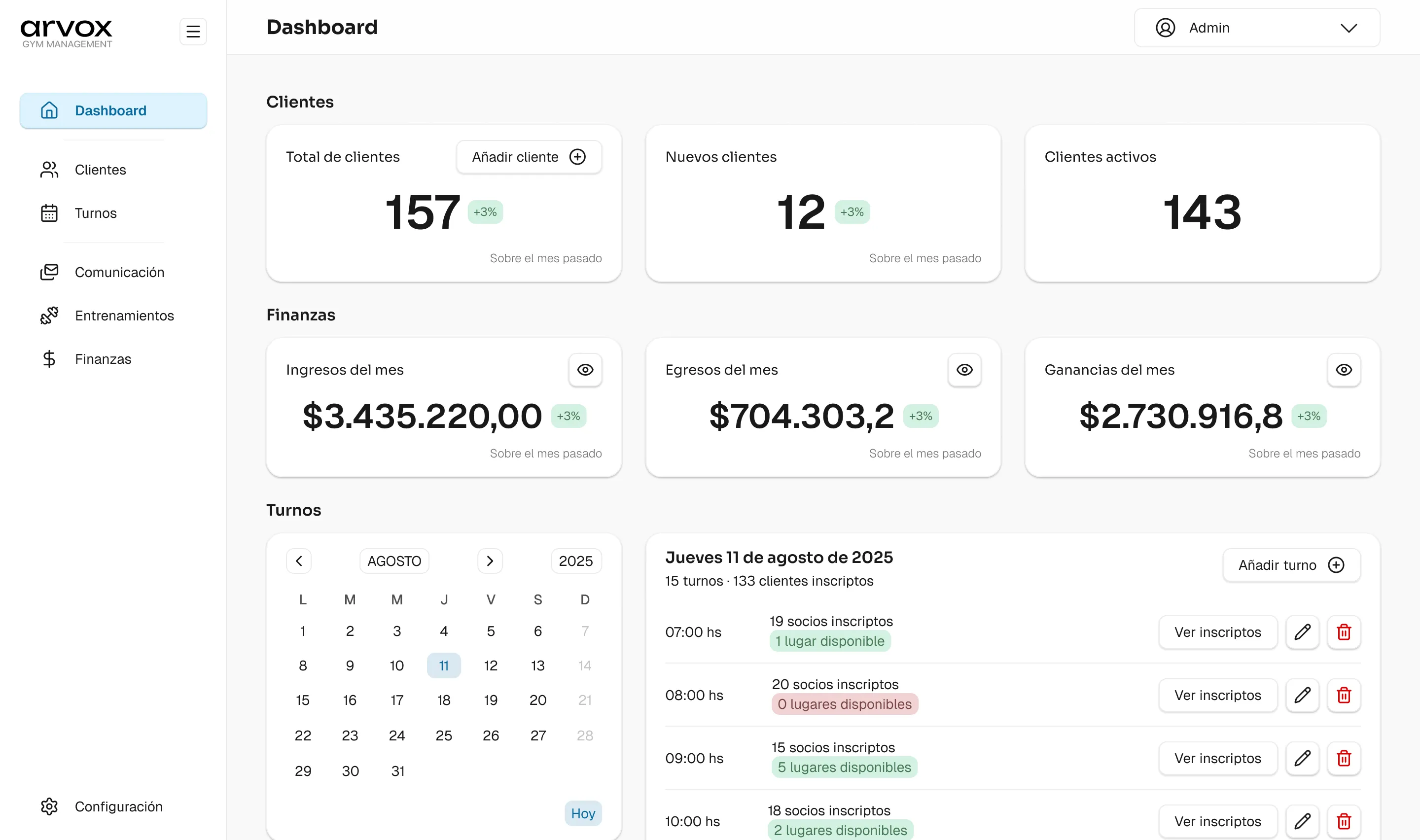
Task: Select day 18 in the calendar
Action: [444, 700]
